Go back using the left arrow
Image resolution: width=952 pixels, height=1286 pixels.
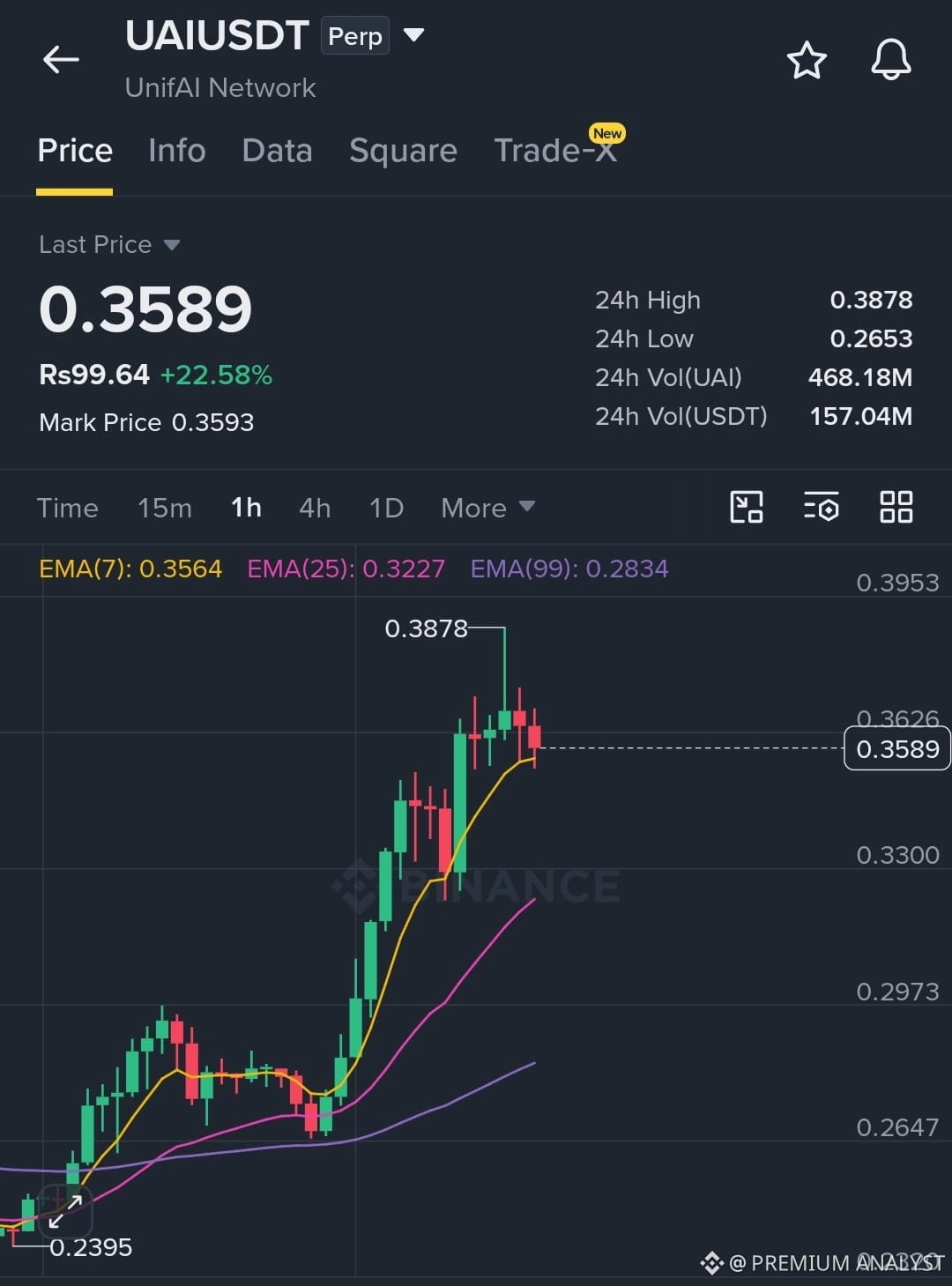click(61, 60)
